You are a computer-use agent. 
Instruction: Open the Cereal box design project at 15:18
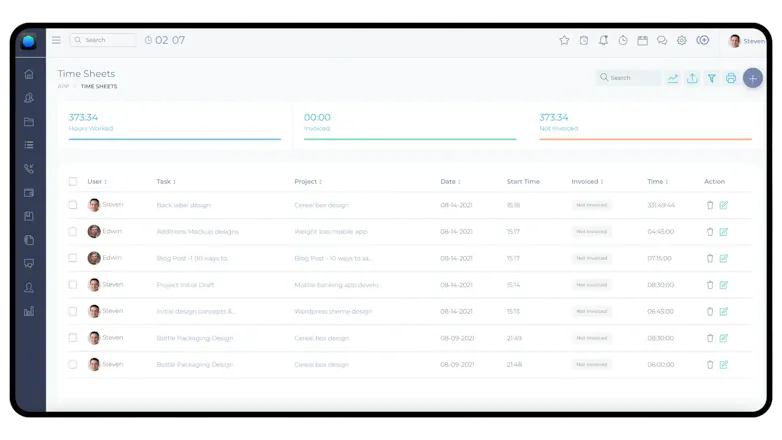321,205
